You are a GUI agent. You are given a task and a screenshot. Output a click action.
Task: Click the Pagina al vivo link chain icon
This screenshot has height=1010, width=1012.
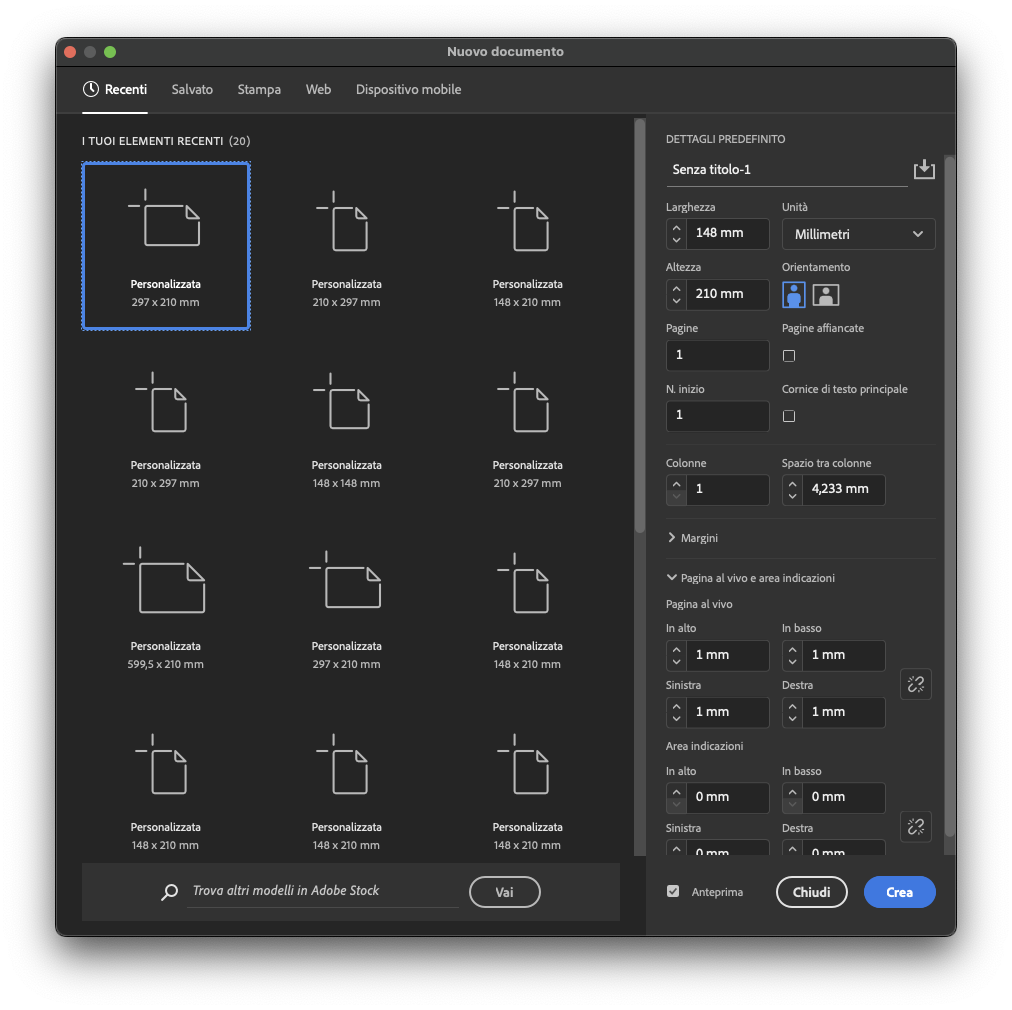[915, 684]
